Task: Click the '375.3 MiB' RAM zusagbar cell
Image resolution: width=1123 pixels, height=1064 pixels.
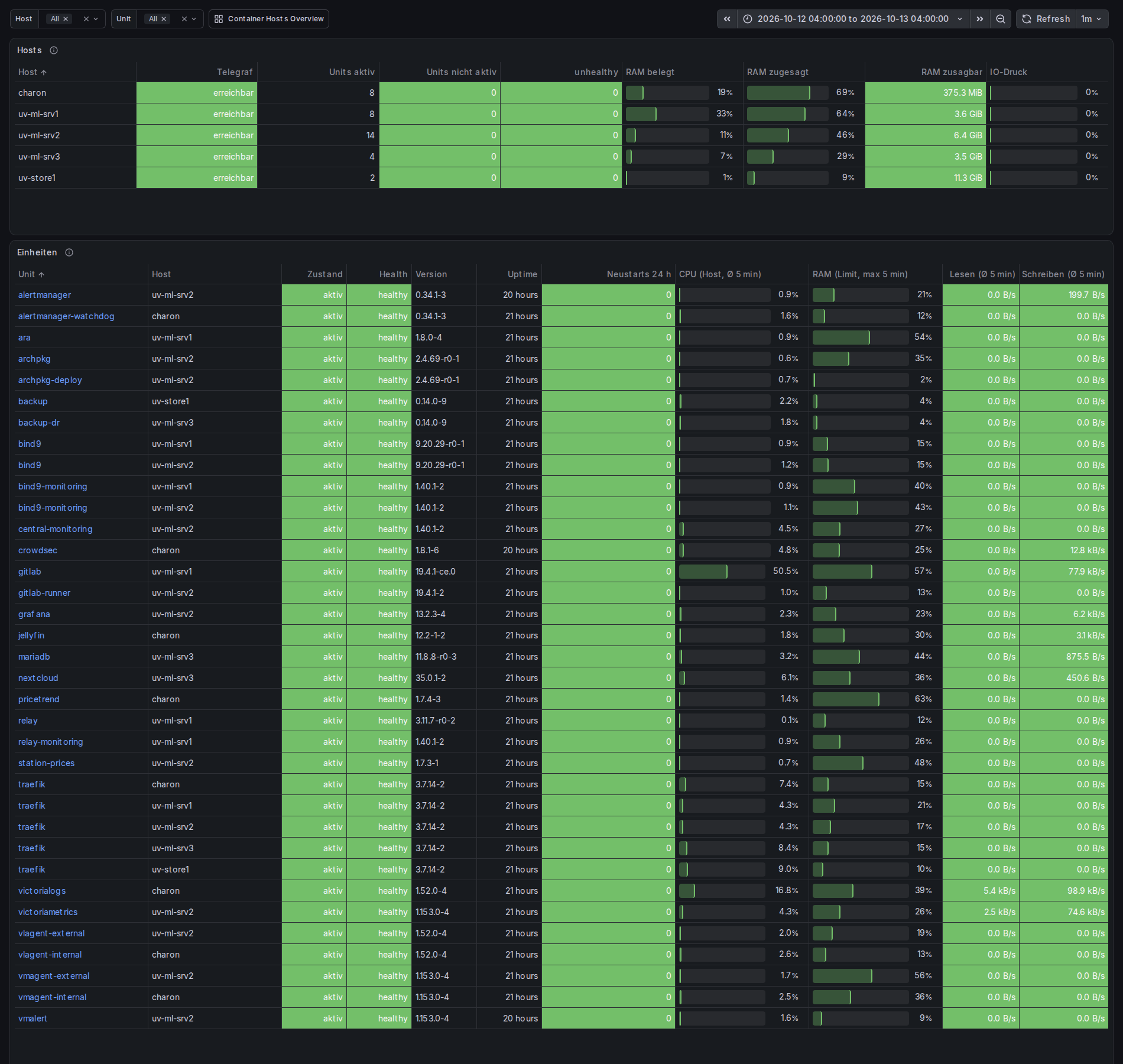Action: click(x=926, y=93)
